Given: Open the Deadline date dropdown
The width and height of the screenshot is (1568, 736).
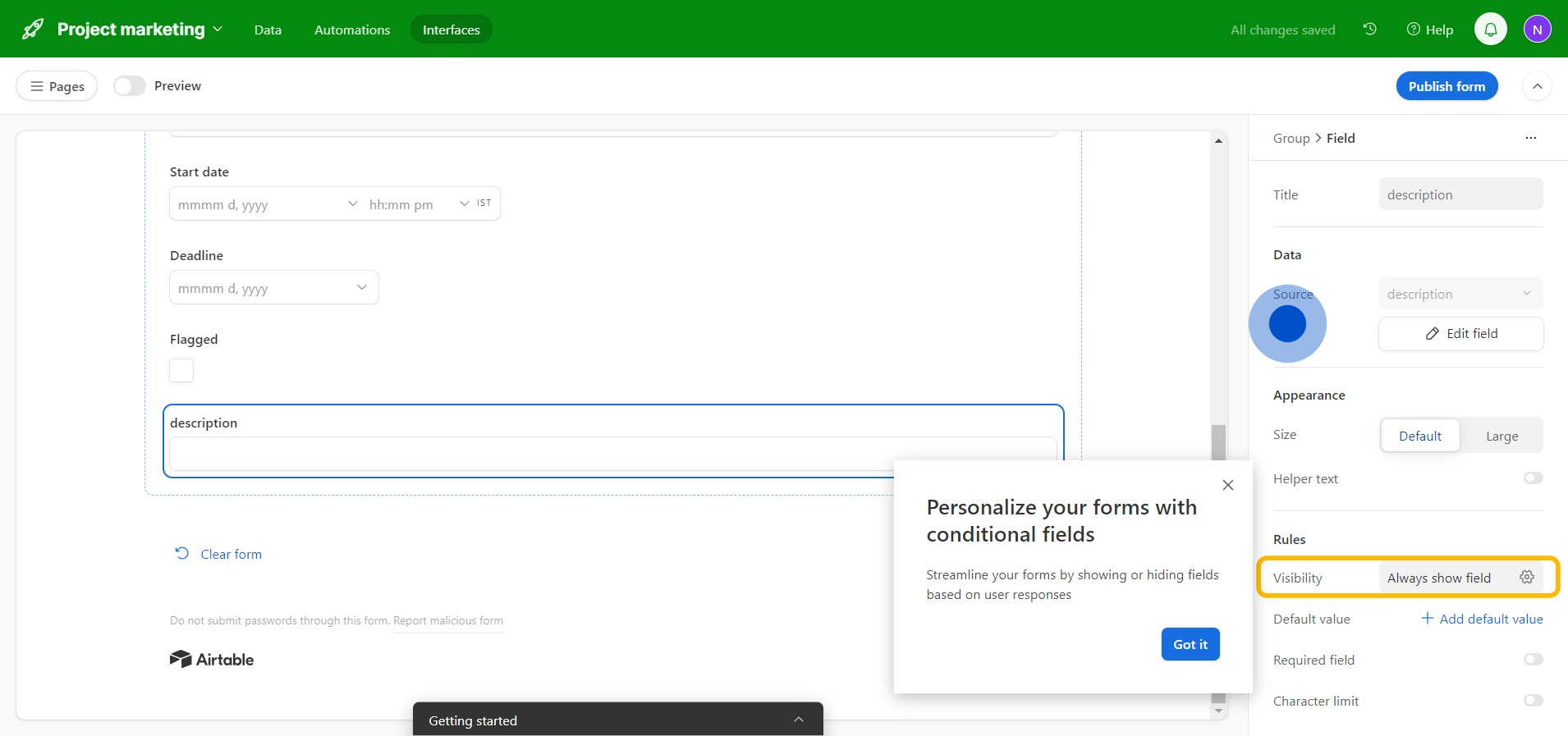Looking at the screenshot, I should (273, 288).
